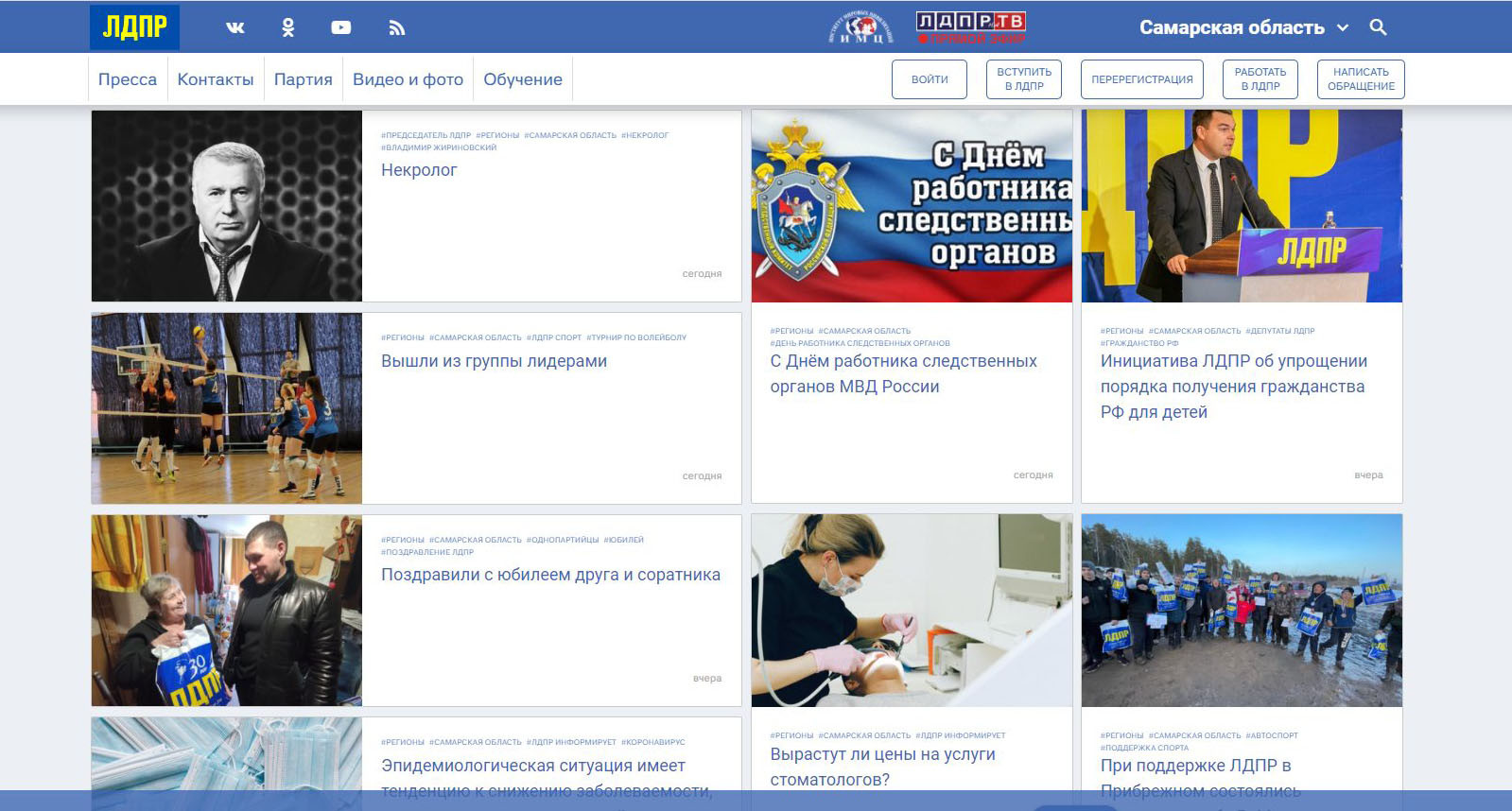Open the Odnoklassniki social icon
Image resolution: width=1512 pixels, height=811 pixels.
click(x=288, y=28)
